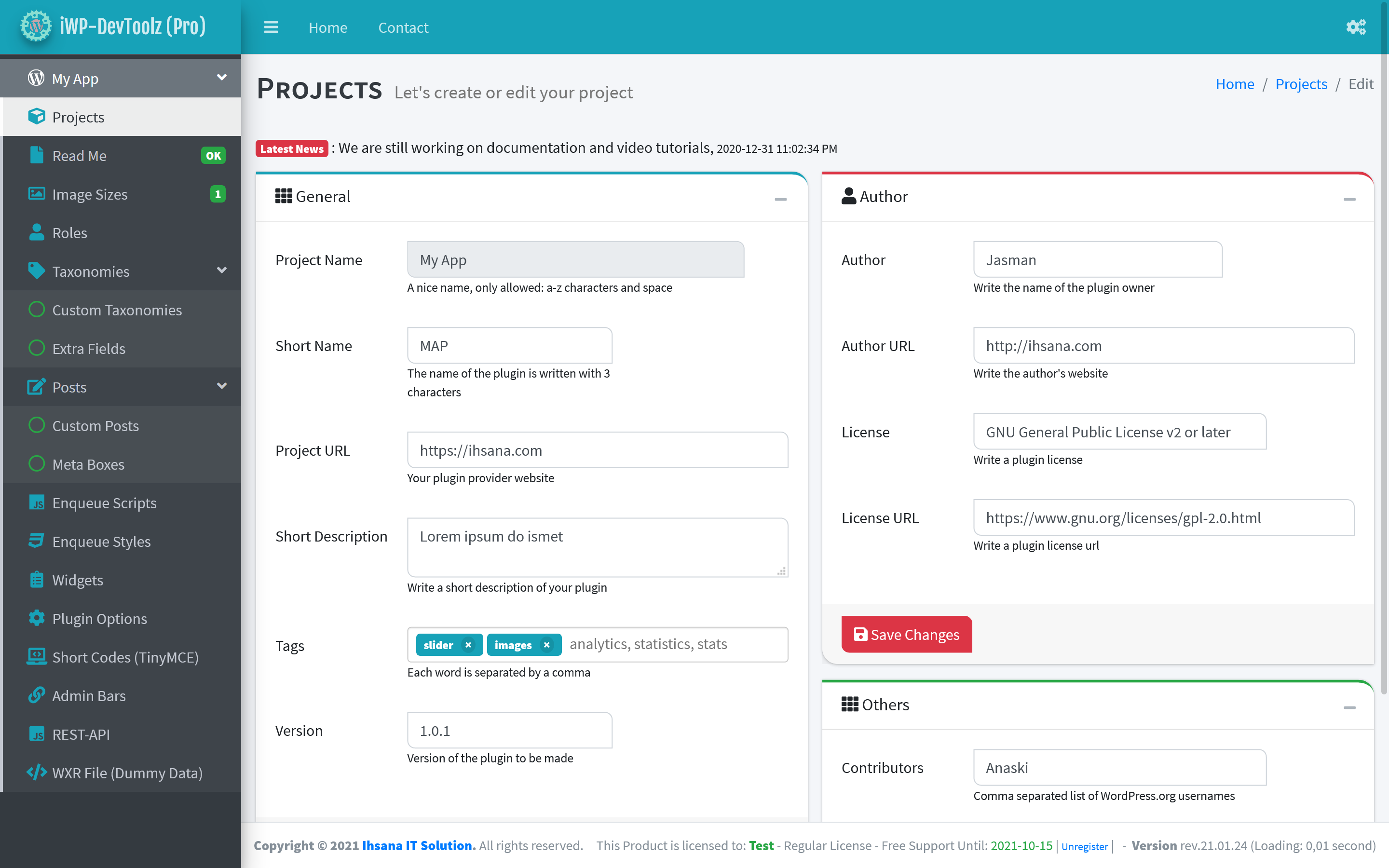Focus the Author URL input field
The image size is (1389, 868).
tap(1163, 345)
